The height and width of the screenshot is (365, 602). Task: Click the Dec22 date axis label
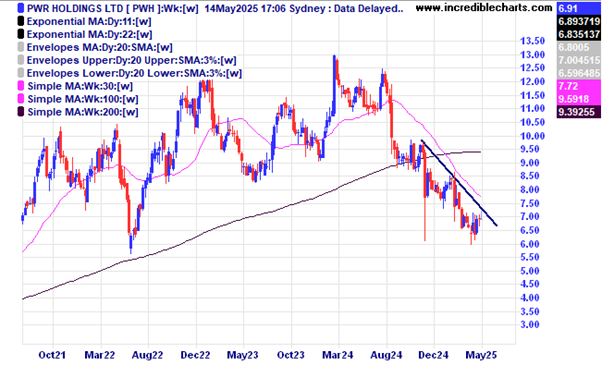point(195,355)
